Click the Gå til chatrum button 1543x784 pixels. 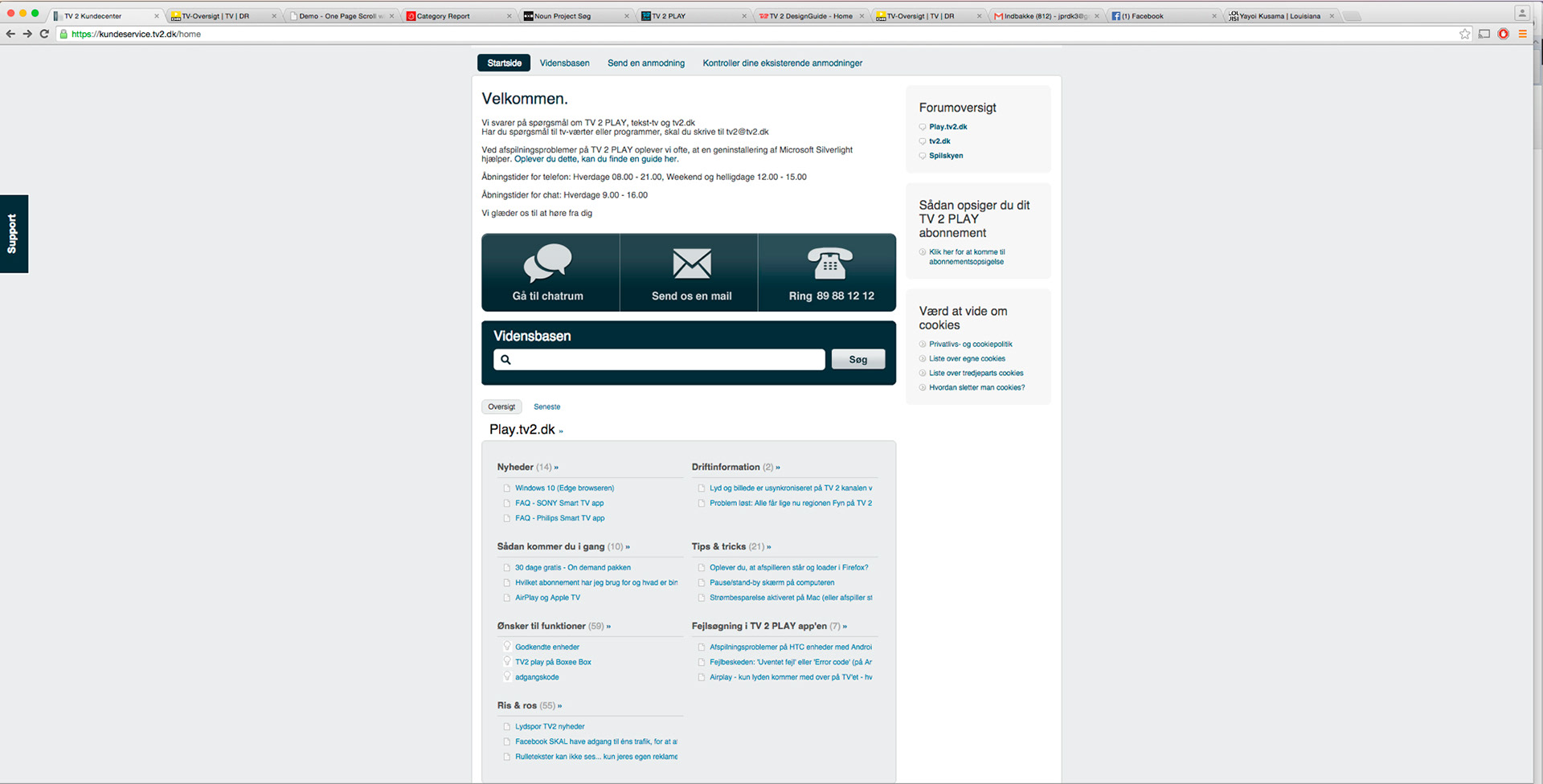pyautogui.click(x=550, y=272)
